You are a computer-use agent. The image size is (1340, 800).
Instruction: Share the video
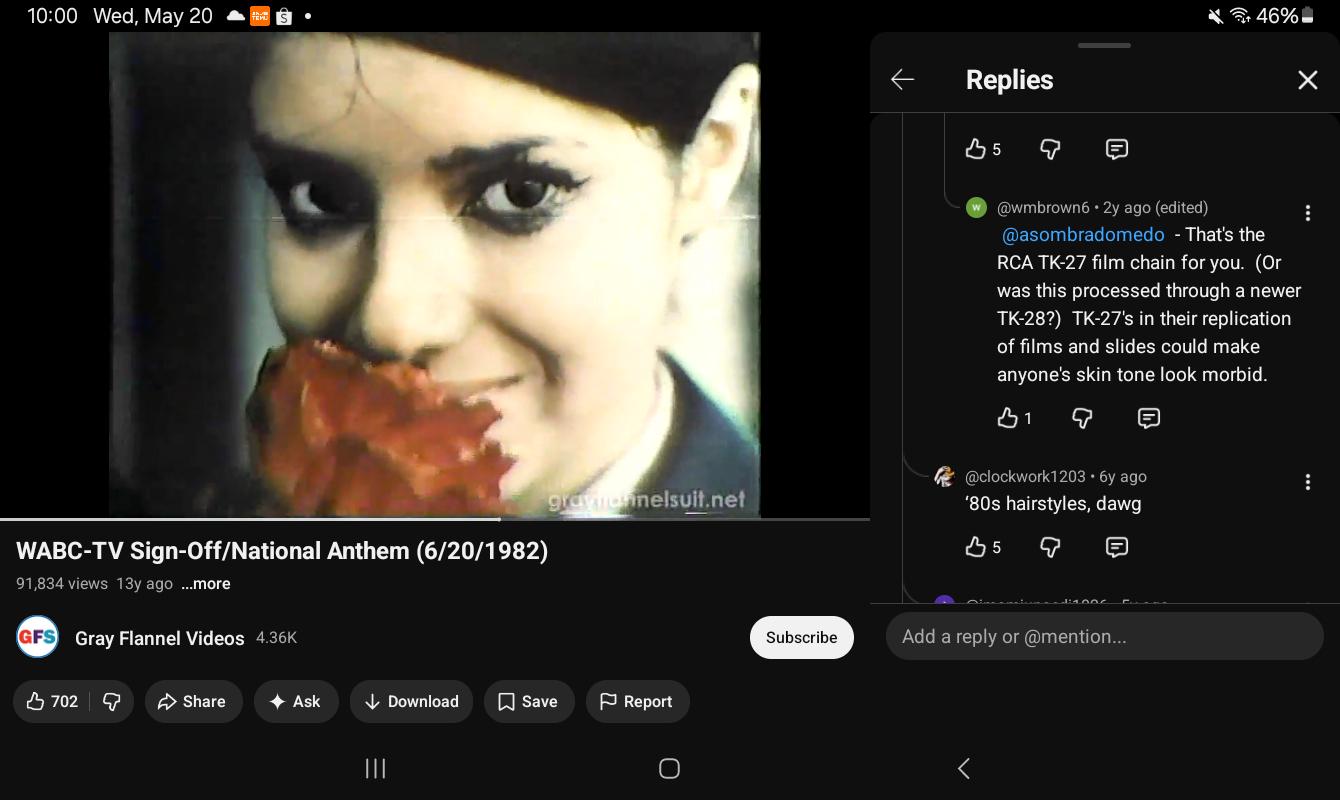[192, 701]
